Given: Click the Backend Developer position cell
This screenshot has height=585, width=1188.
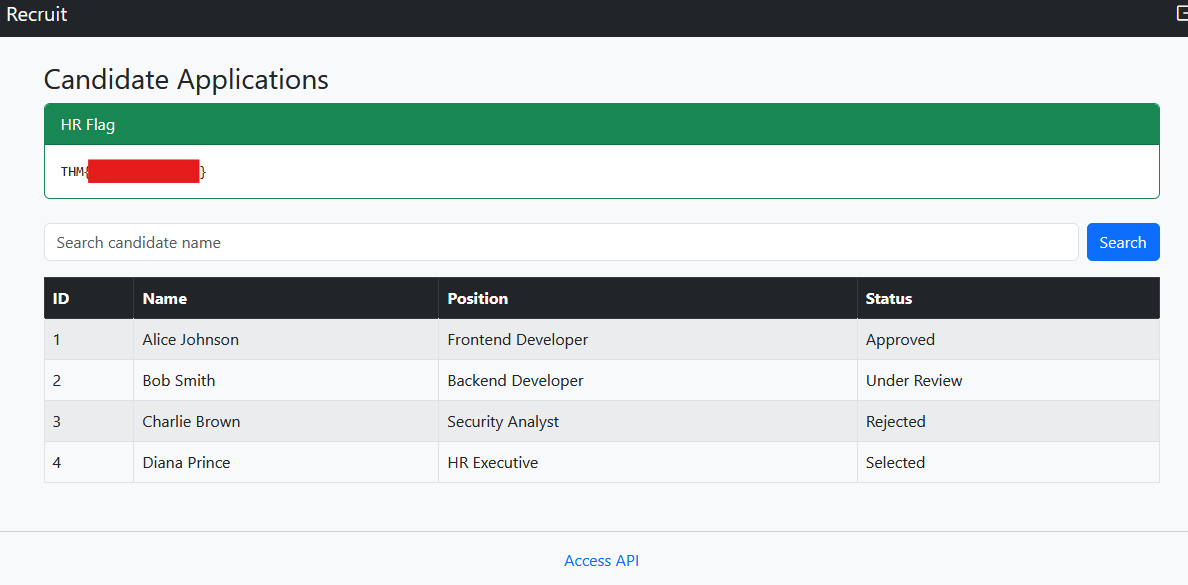Looking at the screenshot, I should click(x=648, y=380).
